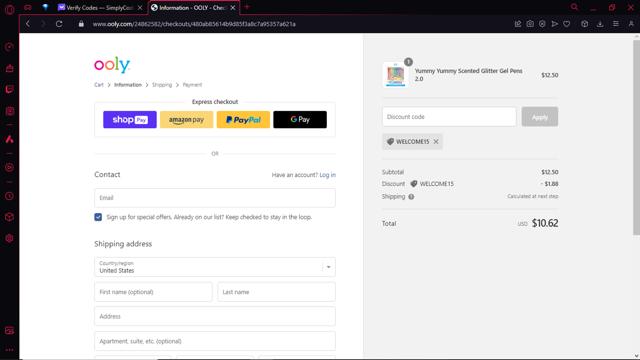Open the downloads icon in toolbar

600,24
